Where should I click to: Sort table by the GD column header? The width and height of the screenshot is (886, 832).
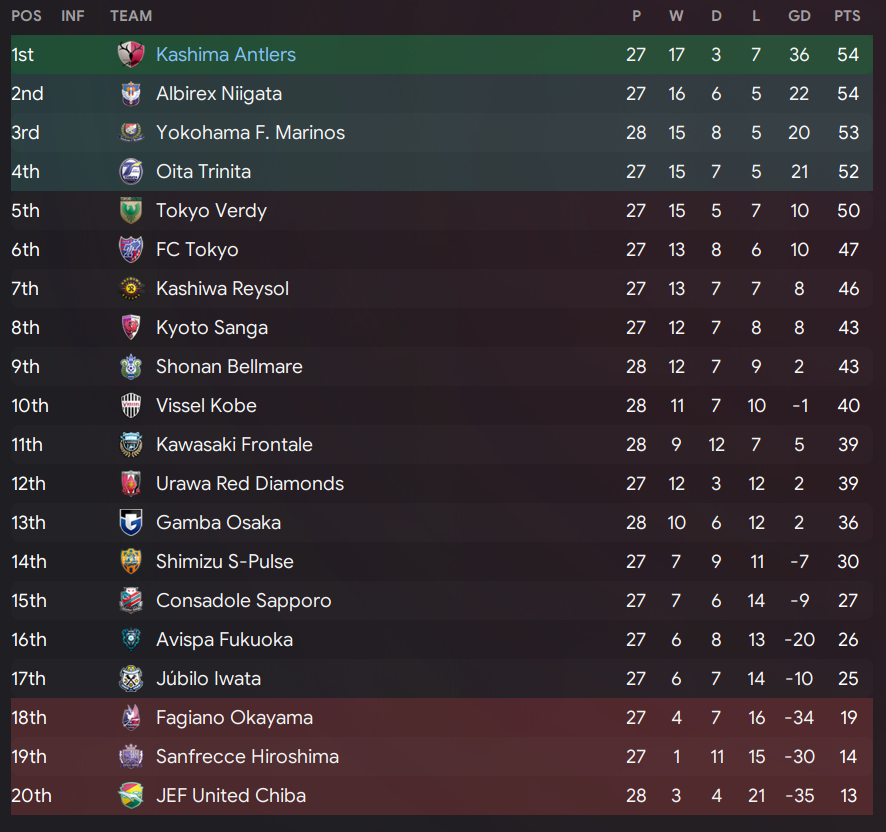(x=799, y=16)
